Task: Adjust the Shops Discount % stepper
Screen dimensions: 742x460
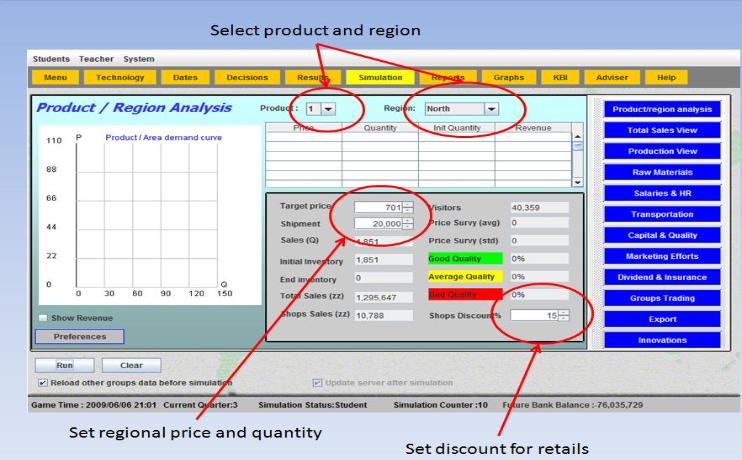Action: (564, 315)
